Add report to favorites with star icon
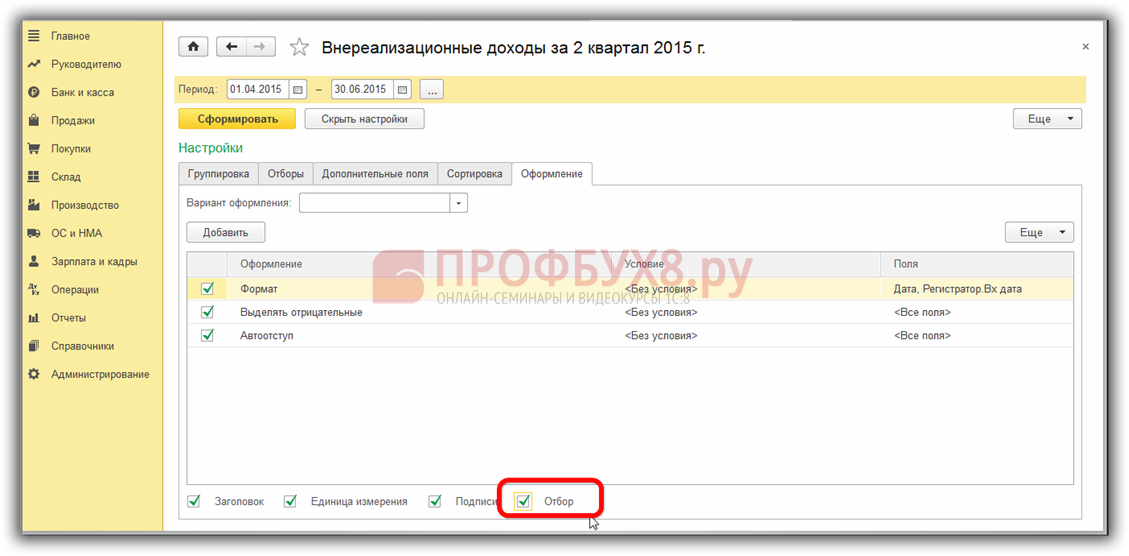This screenshot has height=556, width=1129. click(298, 47)
